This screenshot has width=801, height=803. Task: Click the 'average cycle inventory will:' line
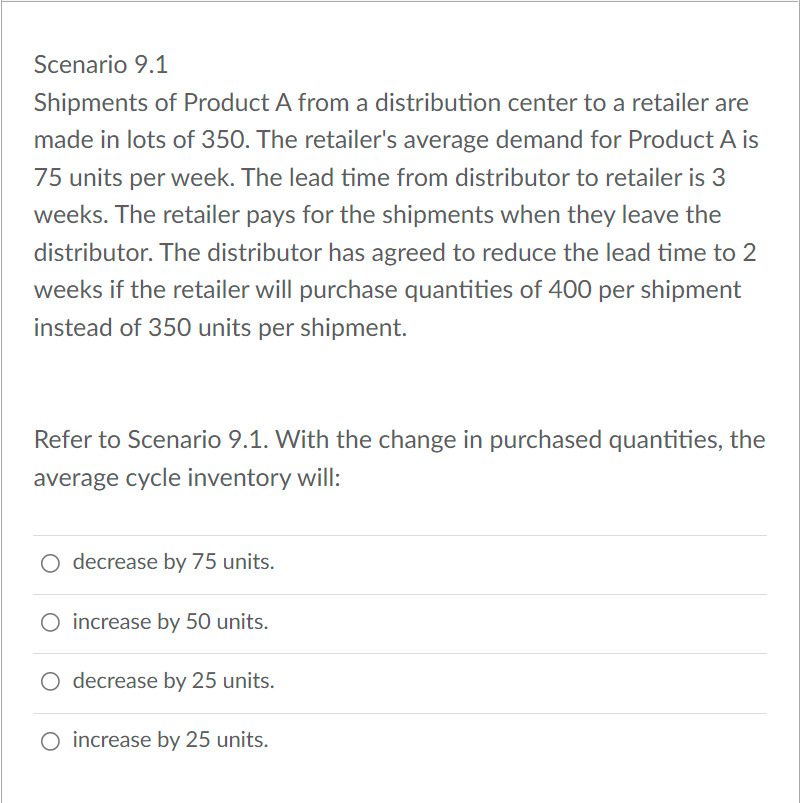pos(187,478)
